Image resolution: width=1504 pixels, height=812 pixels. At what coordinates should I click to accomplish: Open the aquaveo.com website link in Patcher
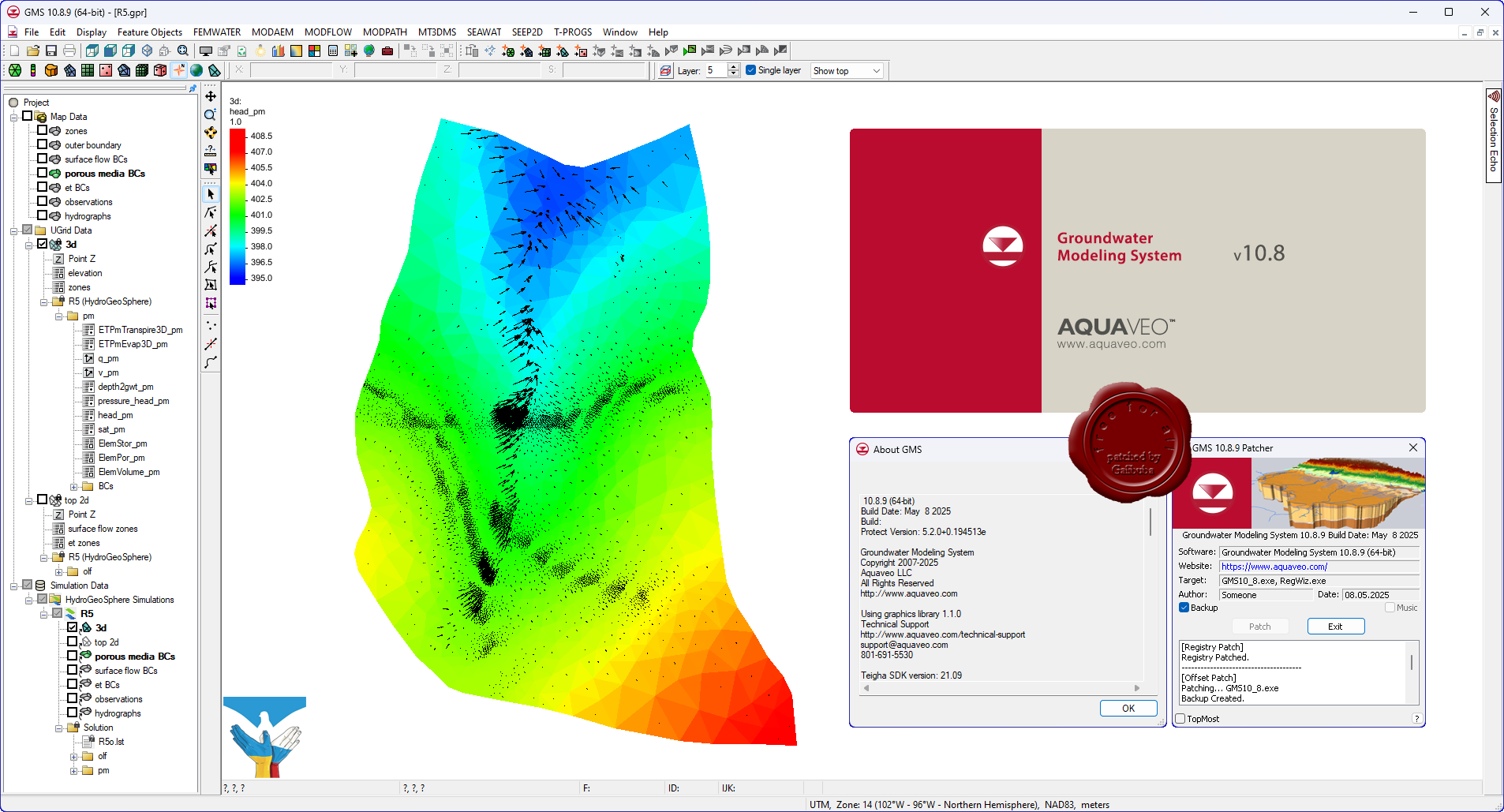[x=1274, y=567]
